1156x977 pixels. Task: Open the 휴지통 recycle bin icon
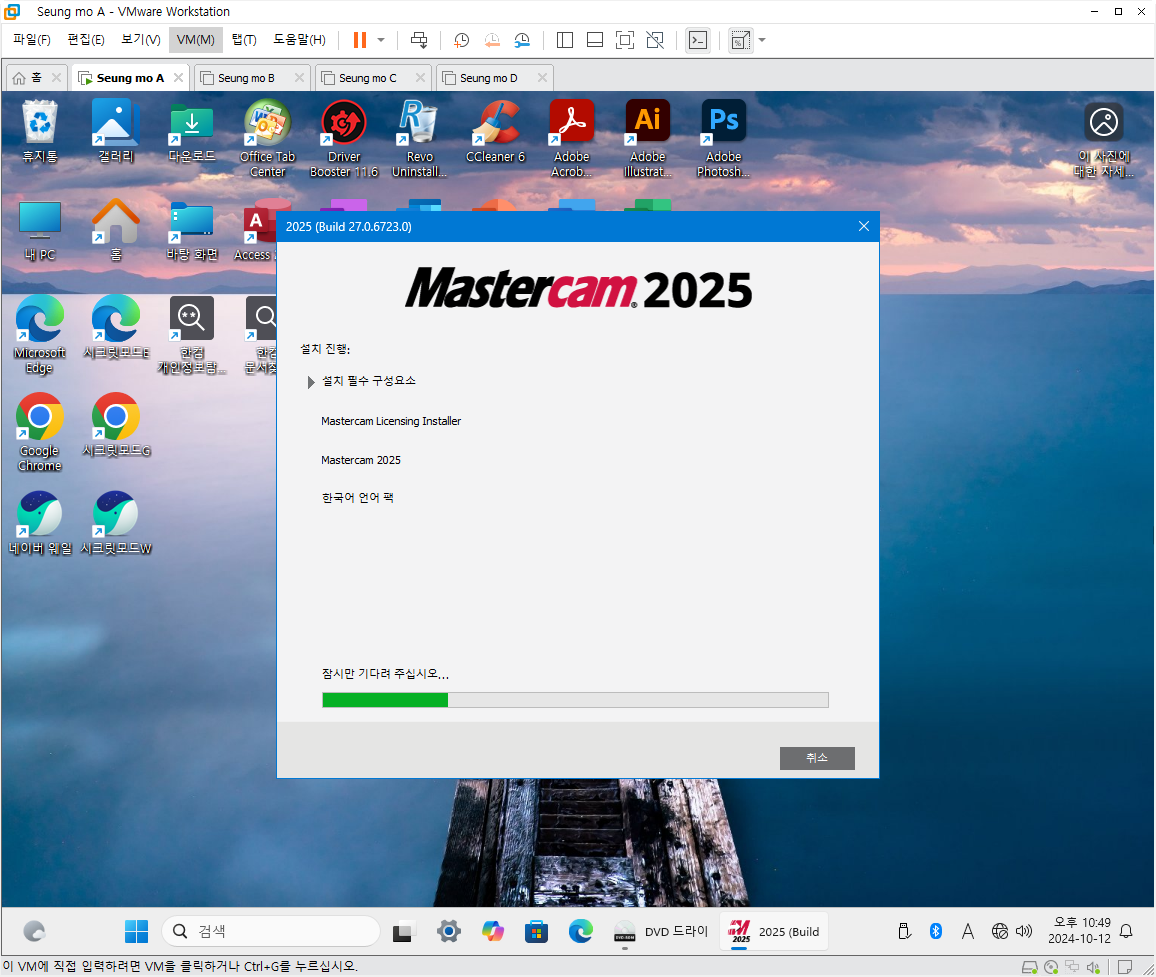[40, 131]
